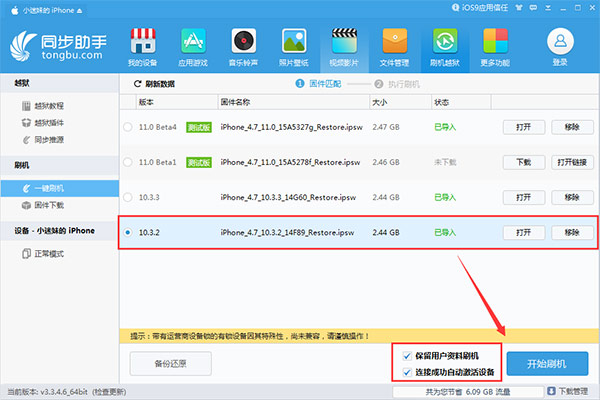The width and height of the screenshot is (600, 400).
Task: Click the 2.47 GB size cell
Action: 386,127
